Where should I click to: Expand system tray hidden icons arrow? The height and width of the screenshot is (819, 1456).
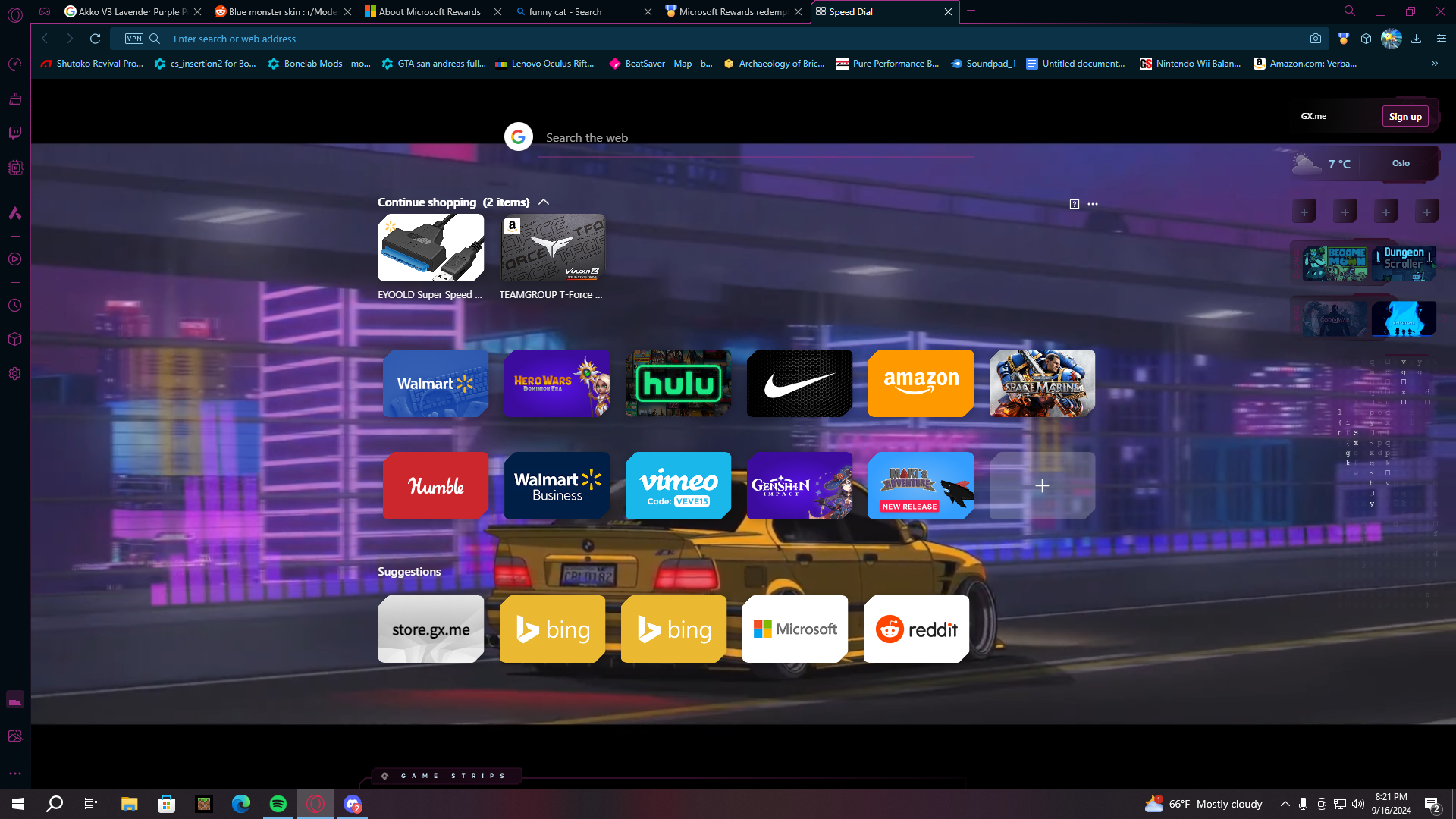pos(1285,804)
